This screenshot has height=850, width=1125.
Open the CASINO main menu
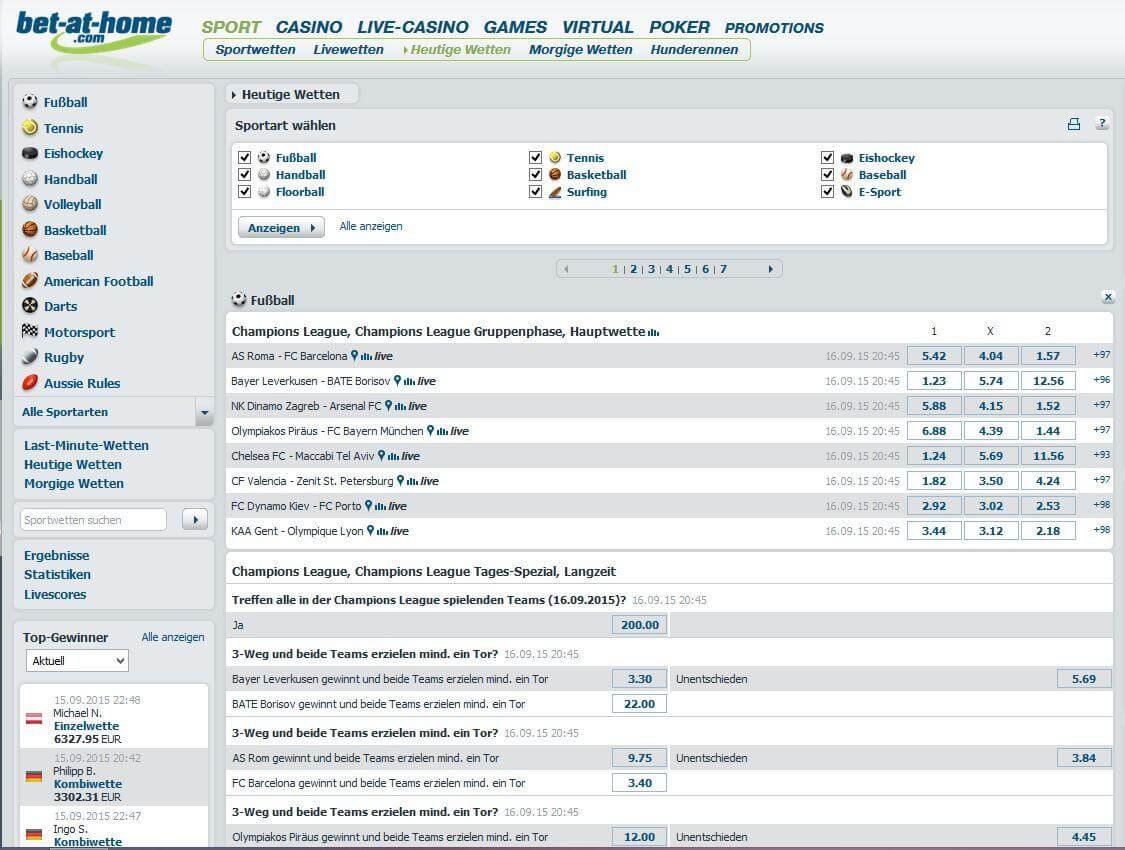tap(309, 27)
